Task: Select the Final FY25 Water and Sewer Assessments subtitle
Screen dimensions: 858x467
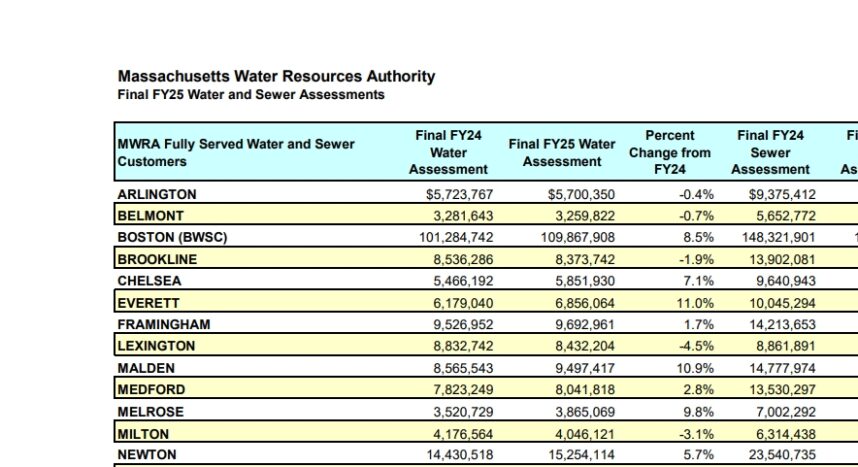Action: 251,95
